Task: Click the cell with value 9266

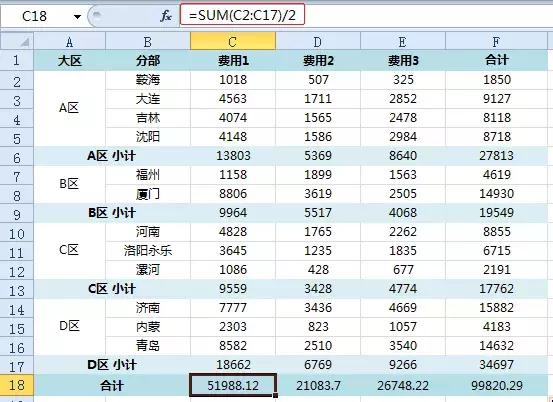Action: click(x=403, y=365)
